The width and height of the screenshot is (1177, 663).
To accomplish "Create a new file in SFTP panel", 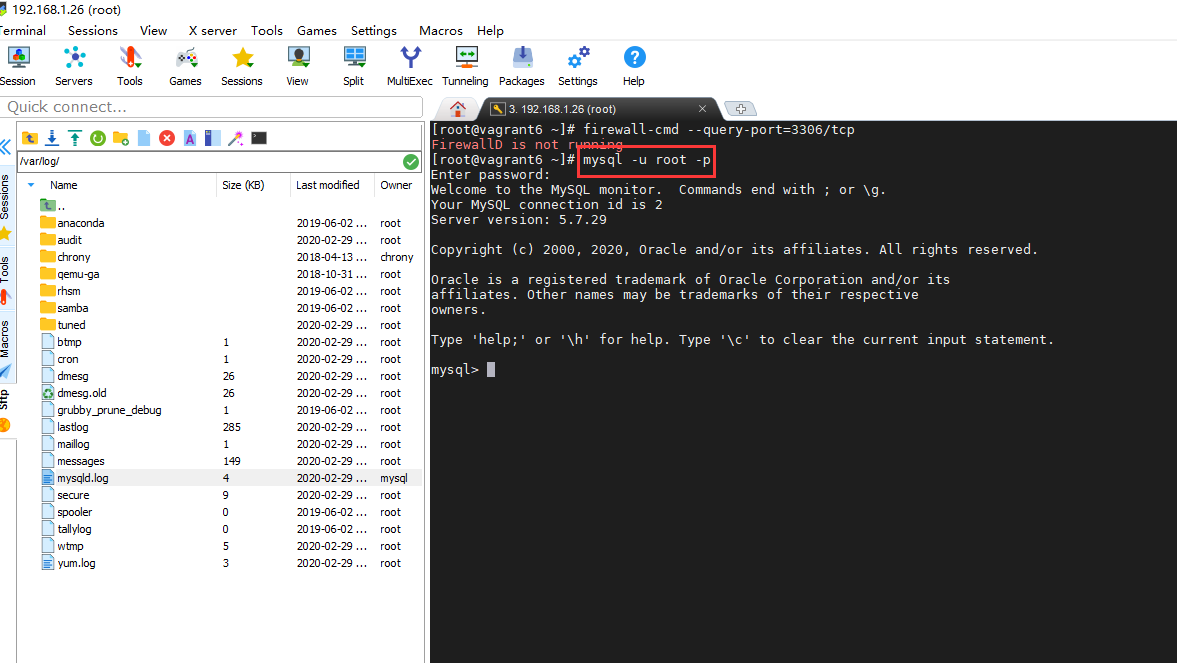I will click(144, 138).
